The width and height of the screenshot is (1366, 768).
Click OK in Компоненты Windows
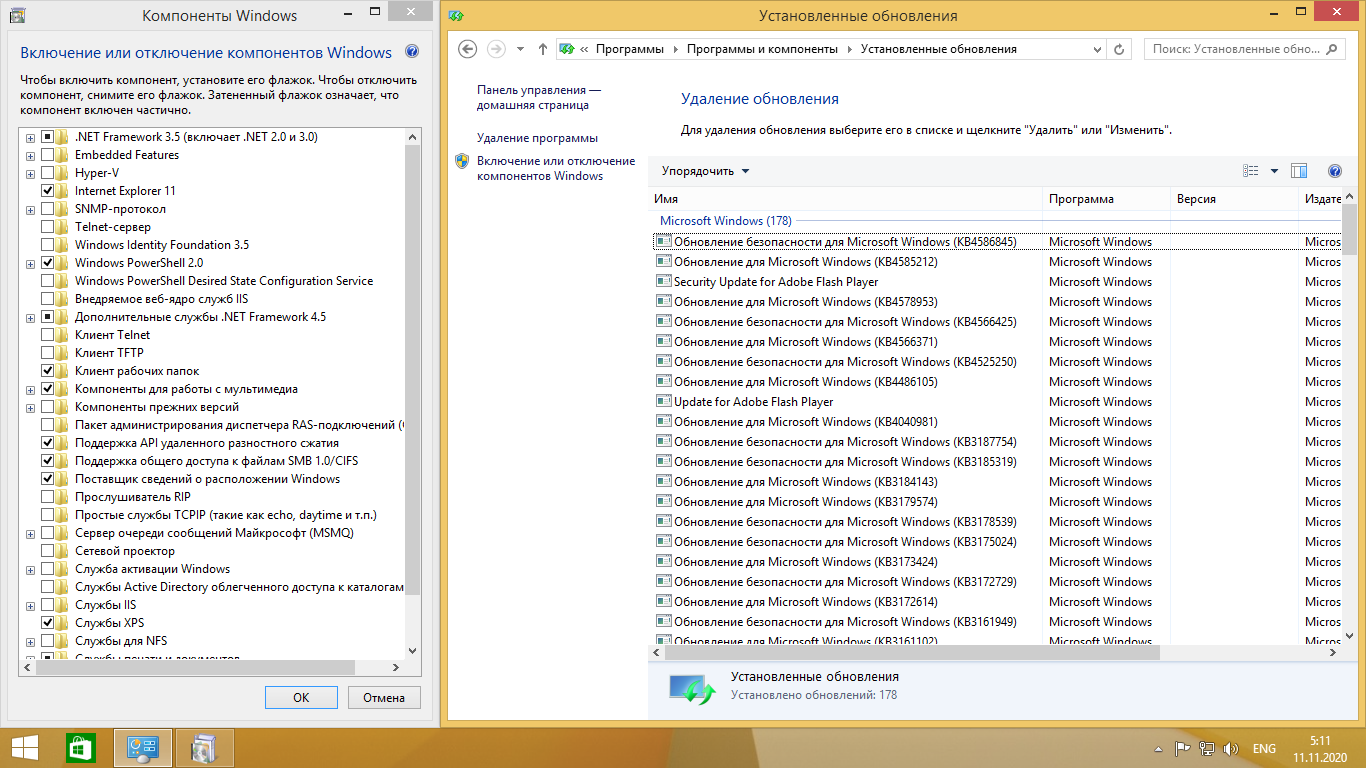[x=301, y=698]
